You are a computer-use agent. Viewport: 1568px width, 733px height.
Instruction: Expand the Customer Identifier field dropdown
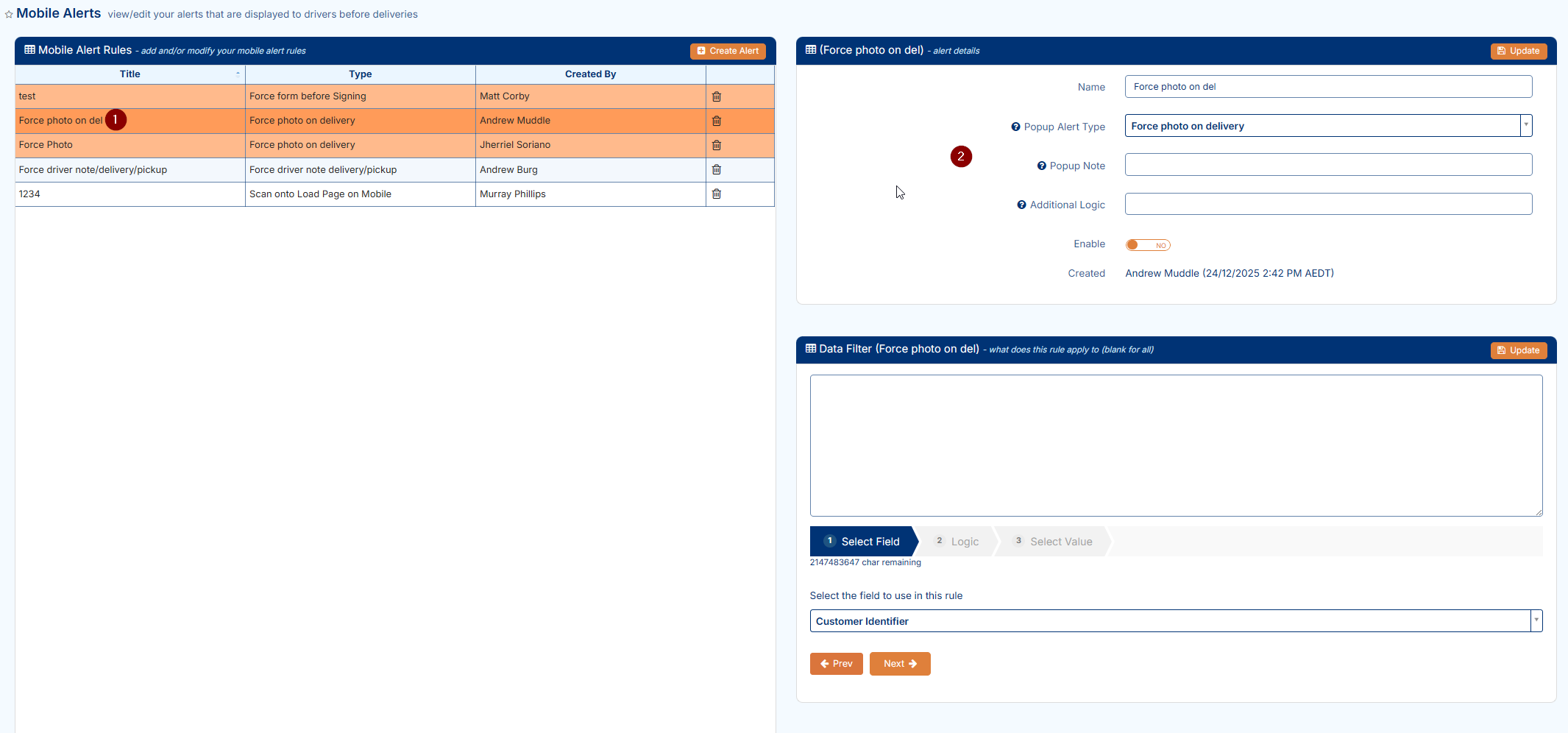point(1536,620)
